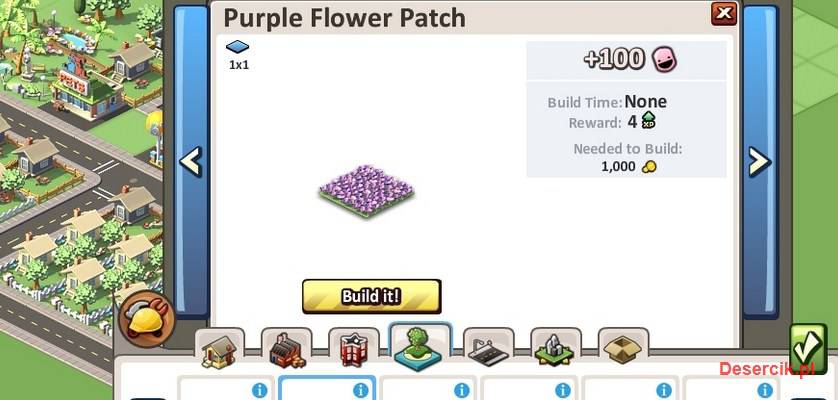Image resolution: width=838 pixels, height=400 pixels.
Task: Open the housing category tab
Action: coord(219,350)
